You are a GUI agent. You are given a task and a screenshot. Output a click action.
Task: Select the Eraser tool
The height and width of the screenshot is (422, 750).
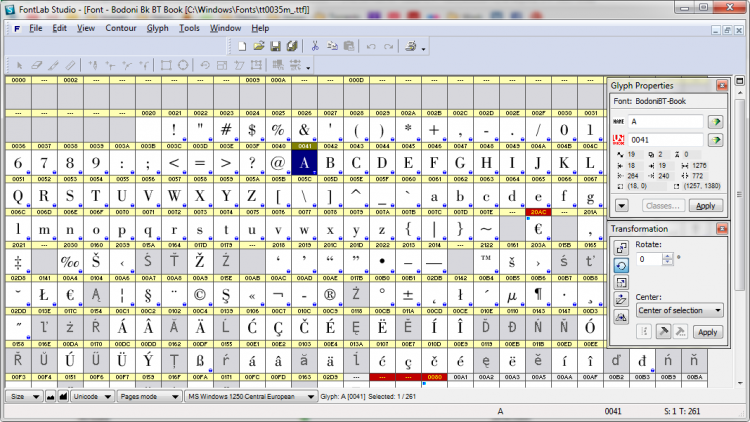(36, 65)
